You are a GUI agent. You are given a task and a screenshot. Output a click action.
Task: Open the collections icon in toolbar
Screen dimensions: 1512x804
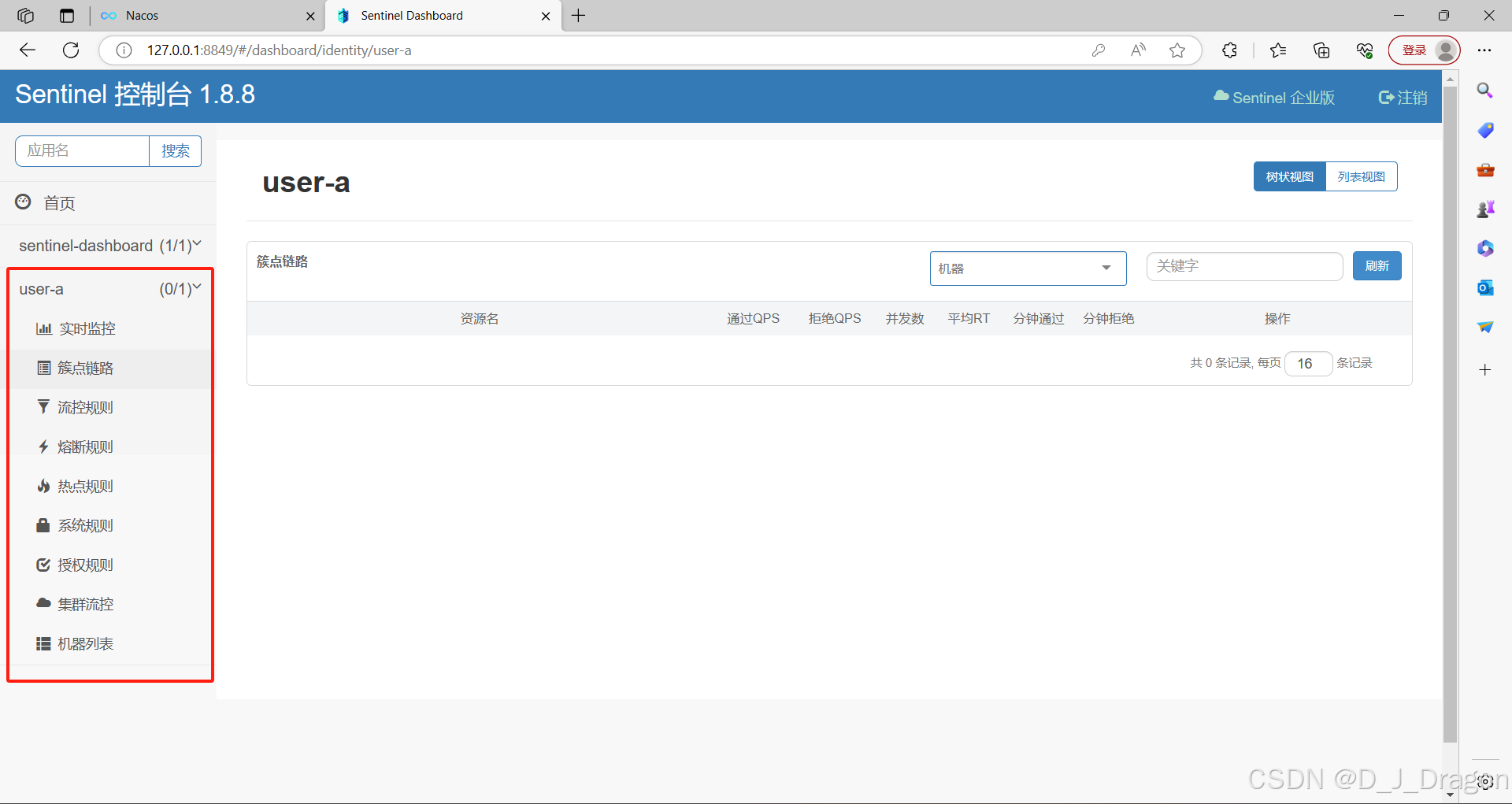coord(1321,50)
